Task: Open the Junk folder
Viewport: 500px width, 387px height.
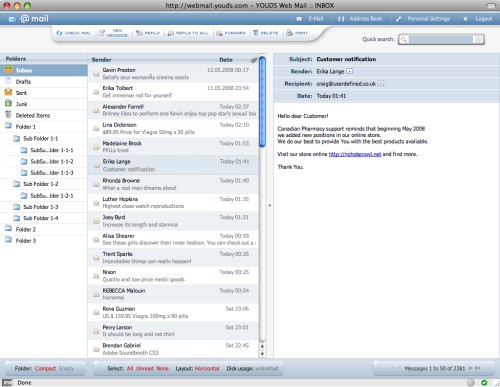Action: pos(44,104)
